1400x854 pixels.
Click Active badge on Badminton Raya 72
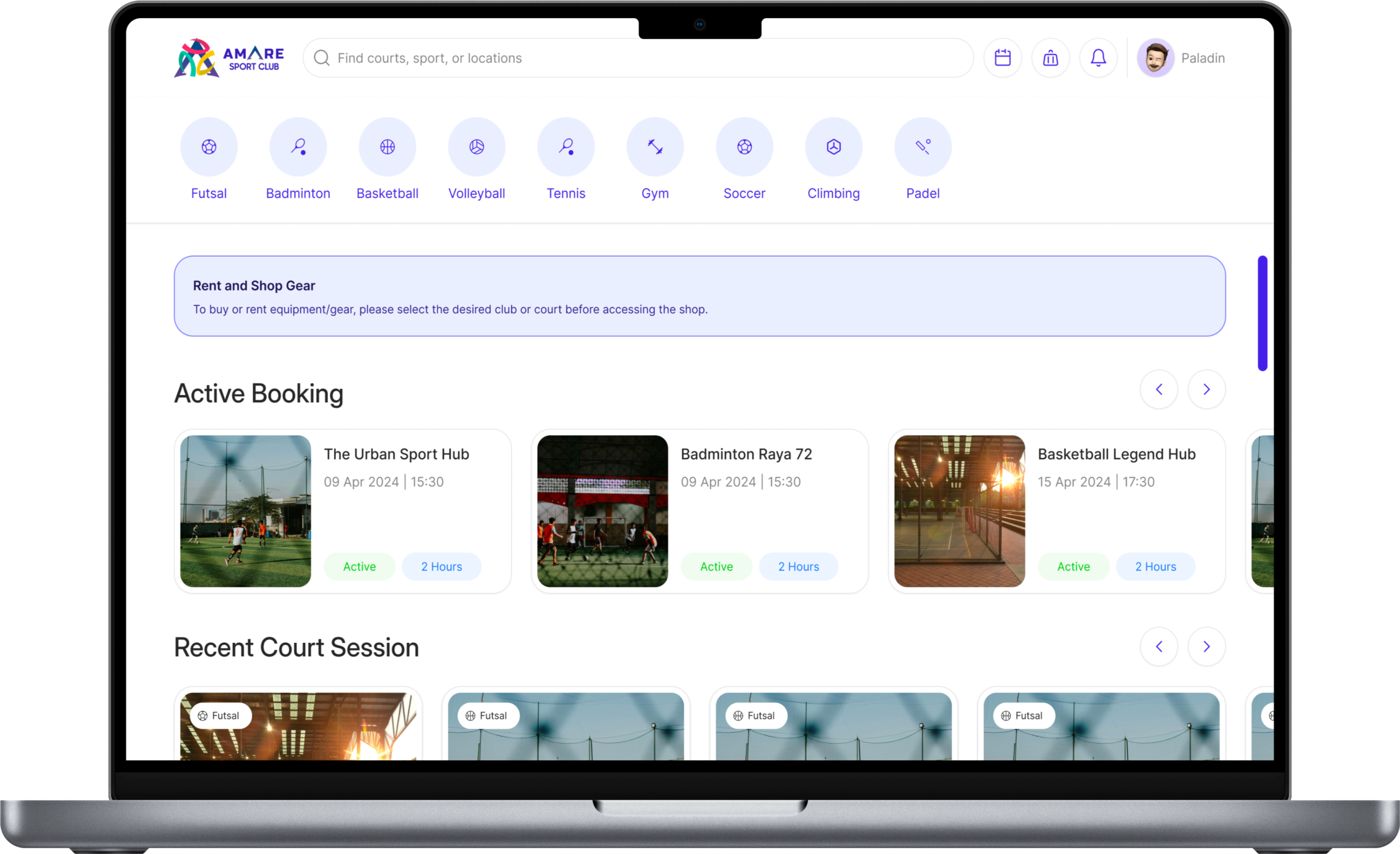pos(716,566)
